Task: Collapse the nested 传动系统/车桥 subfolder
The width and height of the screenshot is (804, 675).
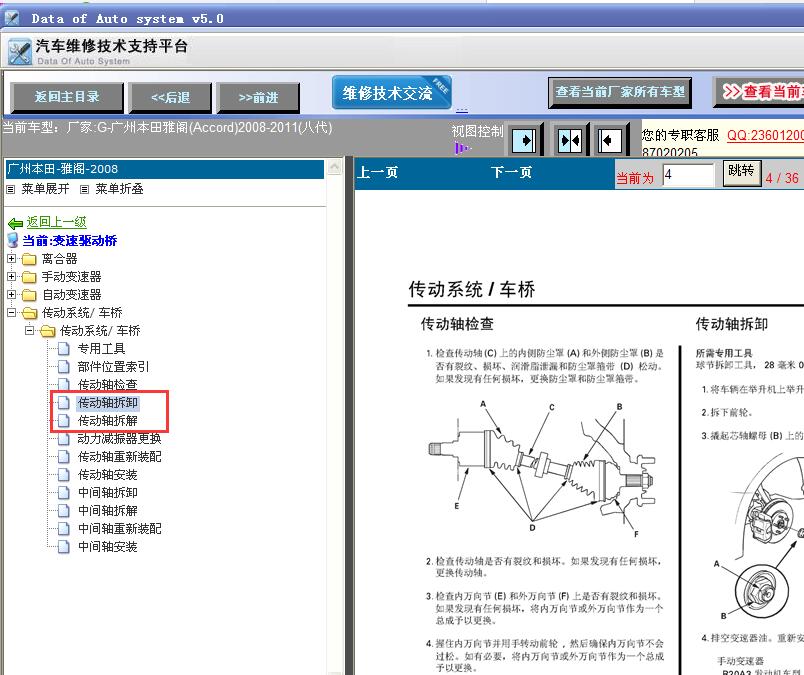Action: coord(29,330)
